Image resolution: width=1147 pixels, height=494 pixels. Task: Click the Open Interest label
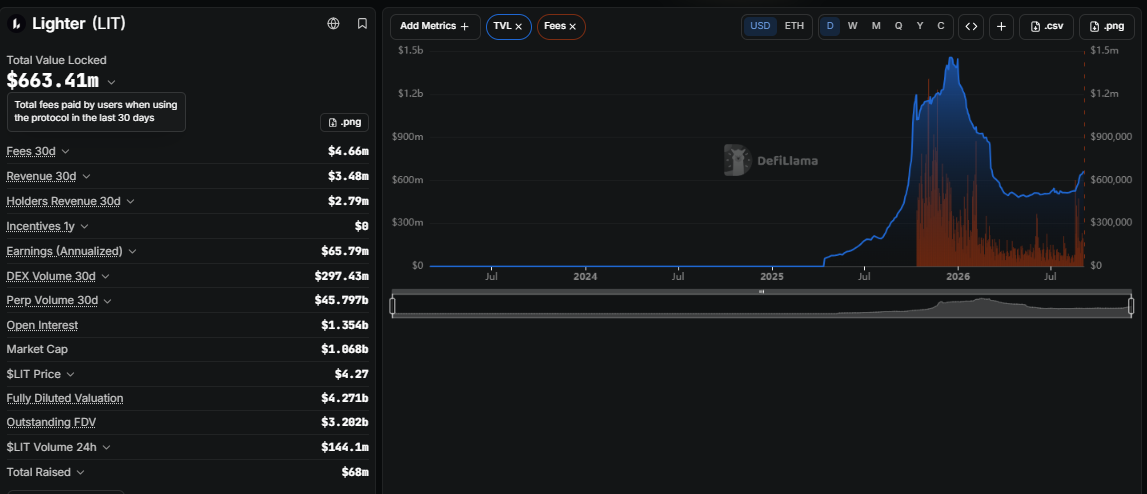coord(42,325)
